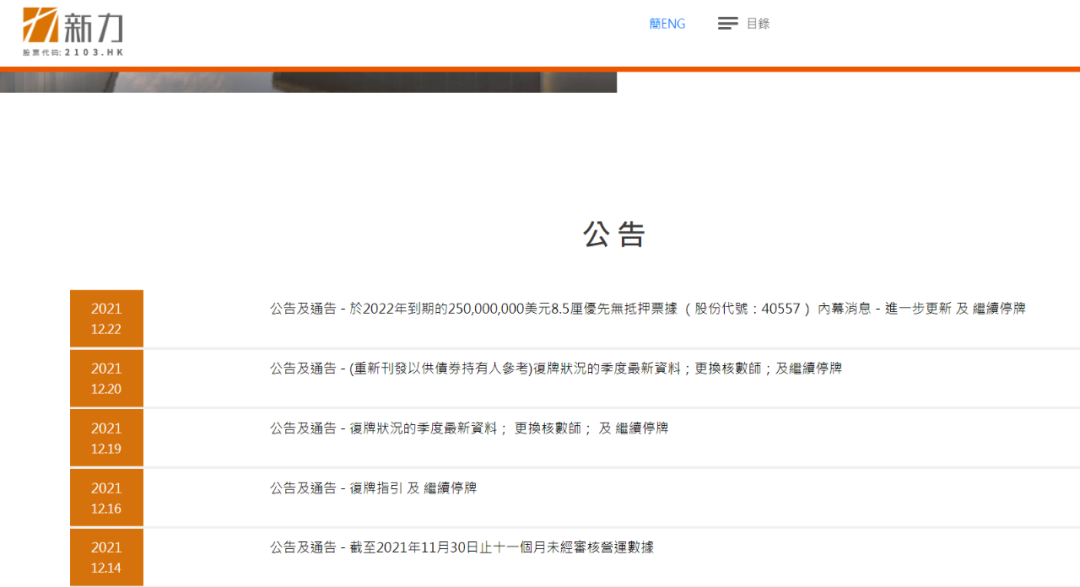The height and width of the screenshot is (587, 1080).
Task: Select the 2021 12.19 date box
Action: pos(106,438)
